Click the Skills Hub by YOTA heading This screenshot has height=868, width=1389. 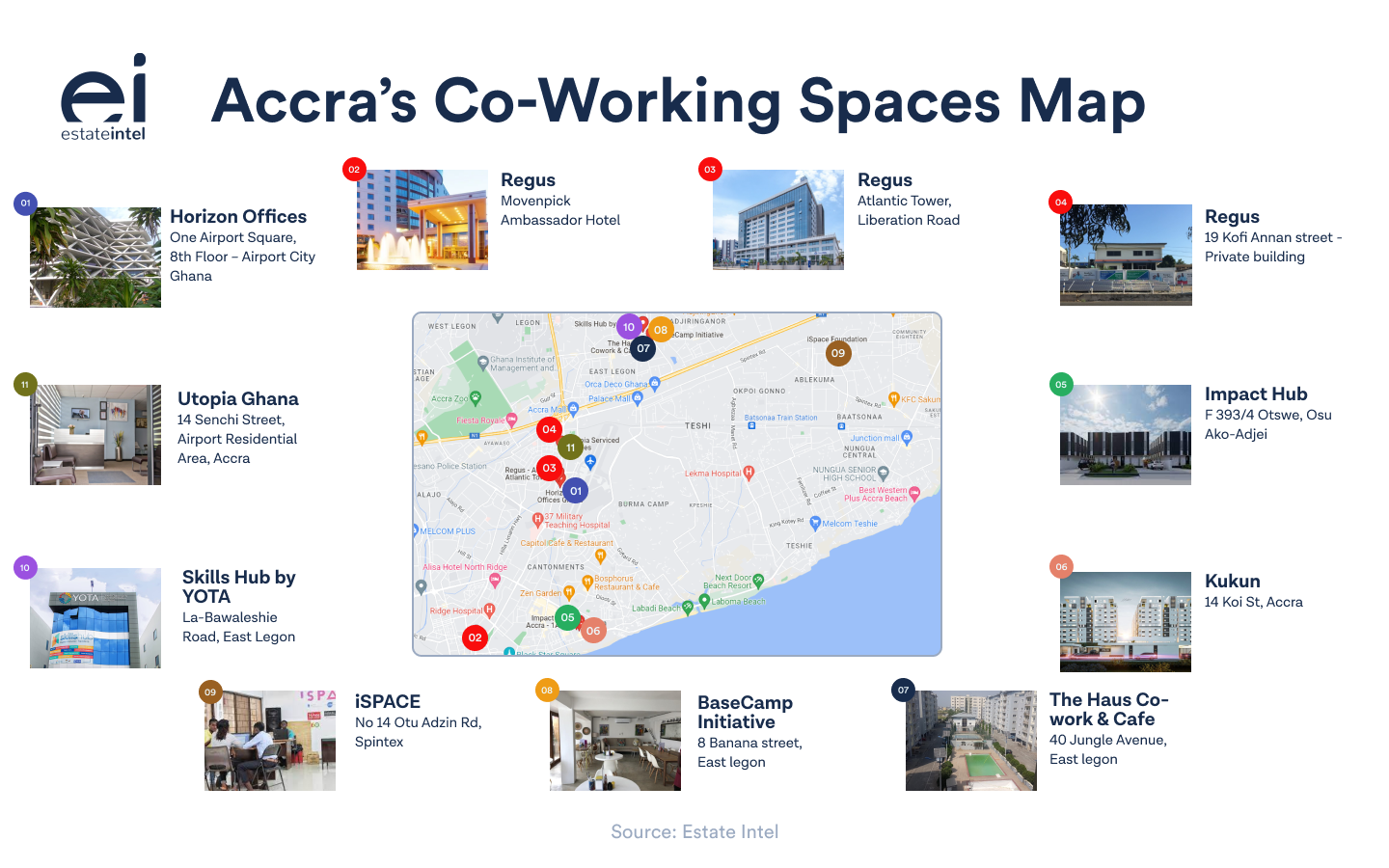click(x=239, y=586)
